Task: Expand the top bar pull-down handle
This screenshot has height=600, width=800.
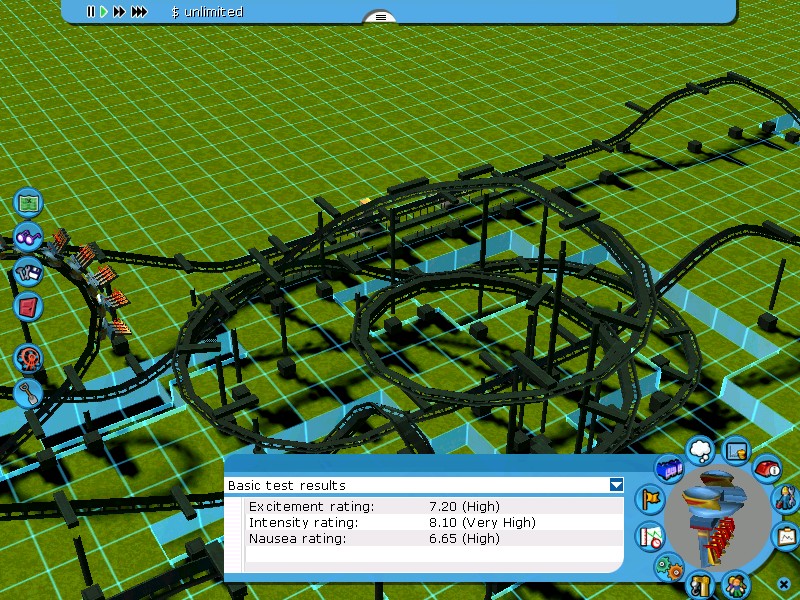Action: point(380,17)
